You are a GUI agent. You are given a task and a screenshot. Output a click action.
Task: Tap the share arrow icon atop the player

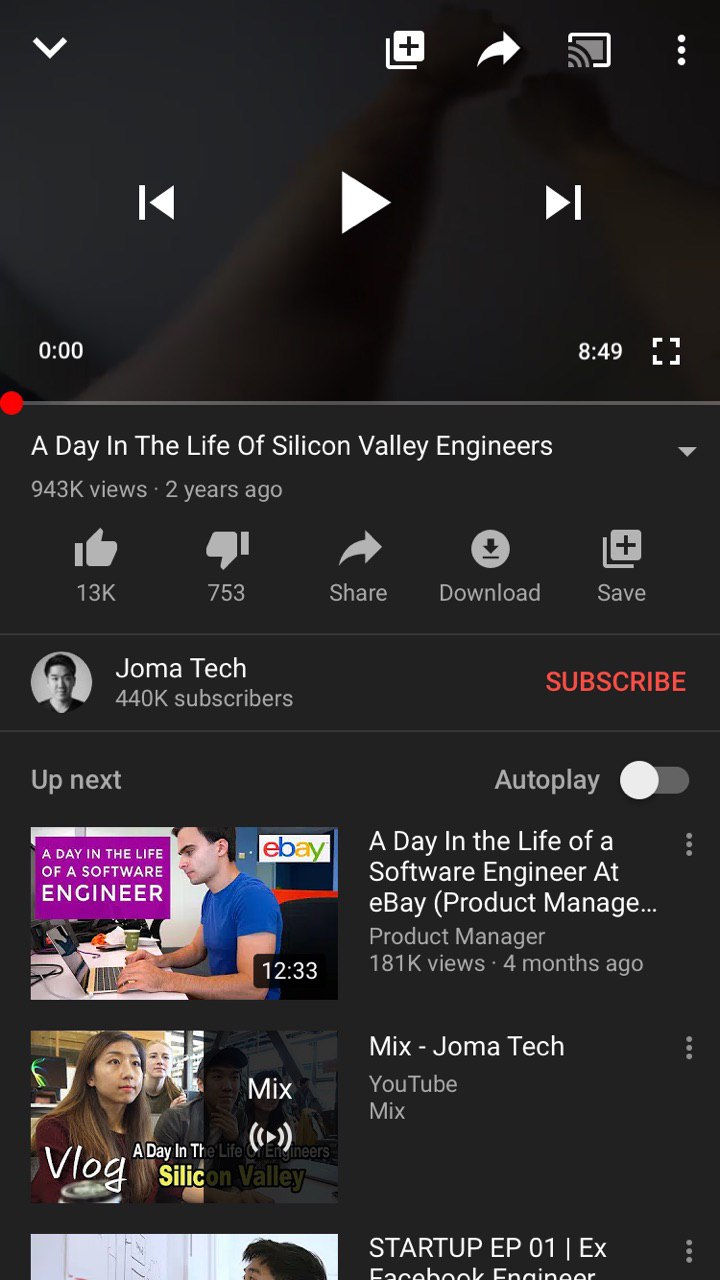click(x=498, y=50)
